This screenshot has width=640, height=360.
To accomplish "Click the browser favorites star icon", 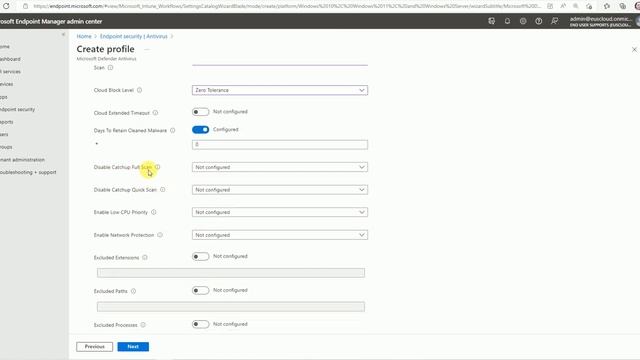I will (607, 6).
